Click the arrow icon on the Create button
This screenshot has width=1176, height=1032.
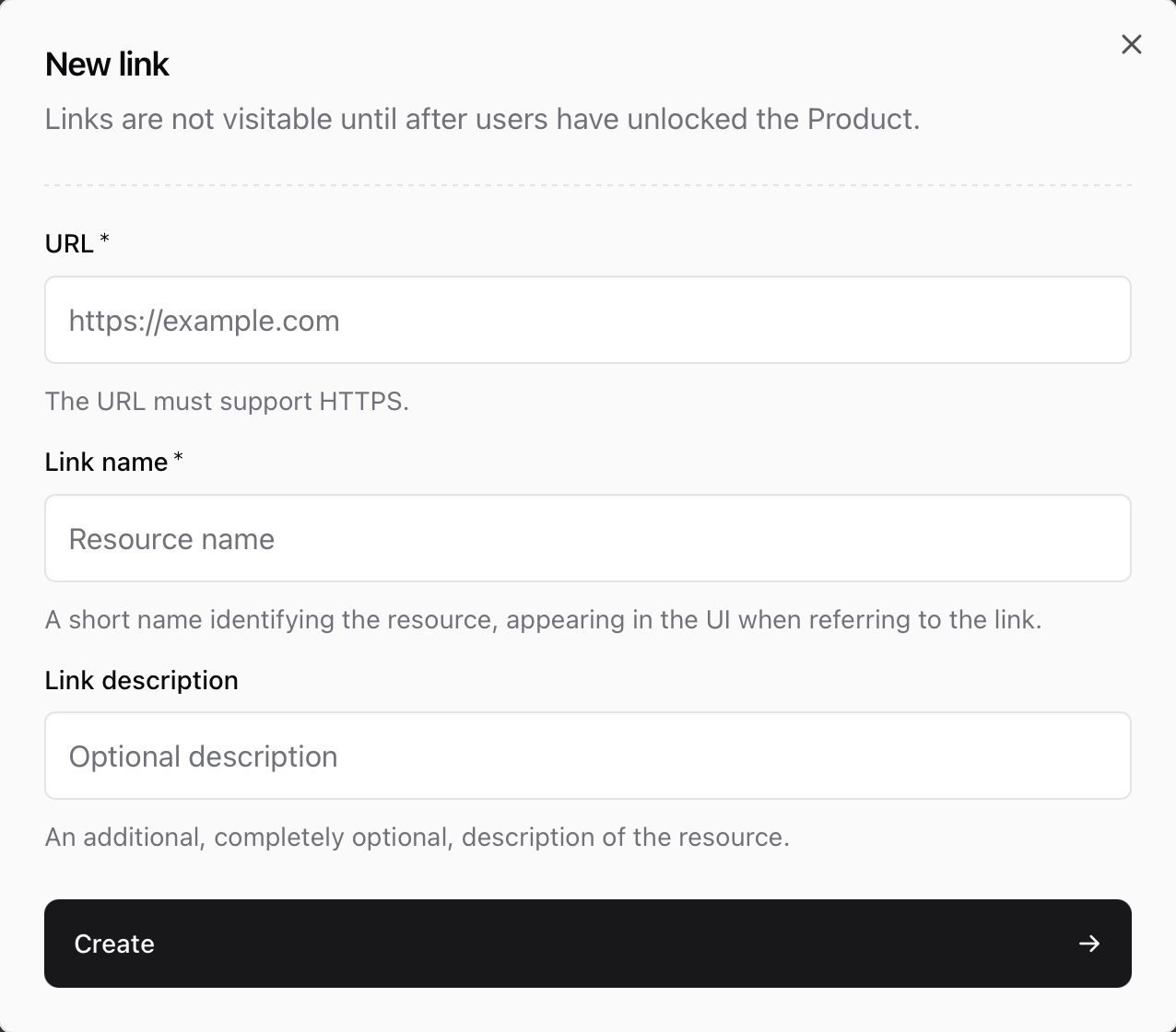(x=1088, y=944)
